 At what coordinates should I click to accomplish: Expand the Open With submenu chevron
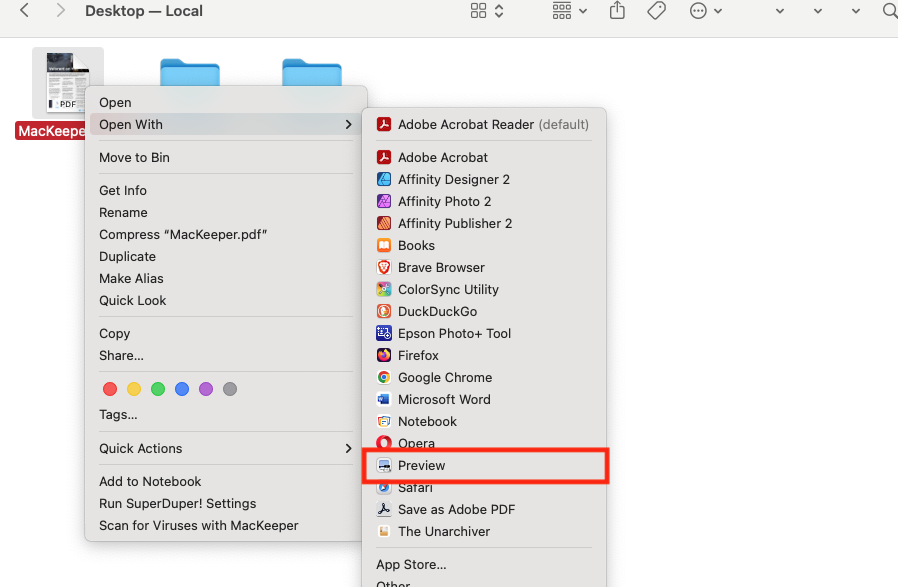click(x=349, y=124)
